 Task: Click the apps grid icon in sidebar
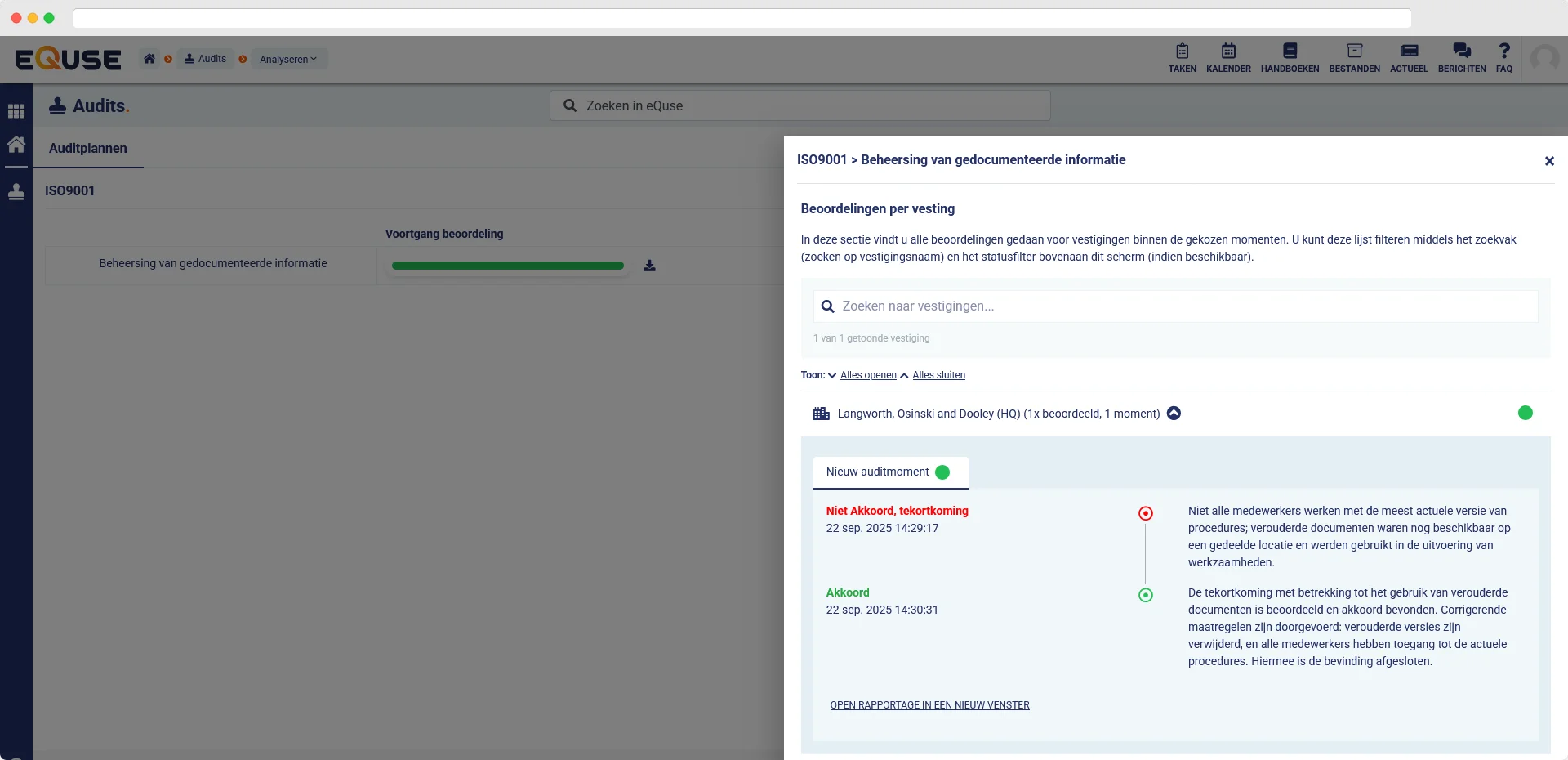[16, 111]
